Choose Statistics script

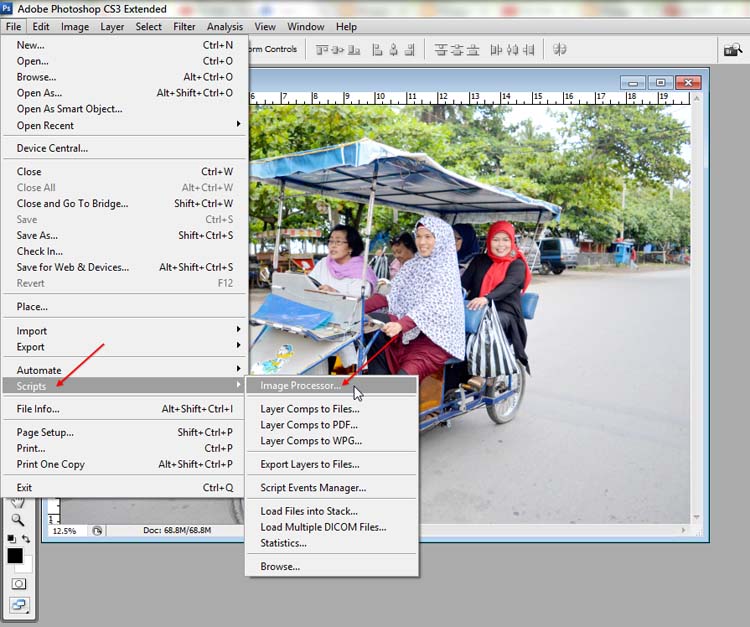click(x=331, y=543)
